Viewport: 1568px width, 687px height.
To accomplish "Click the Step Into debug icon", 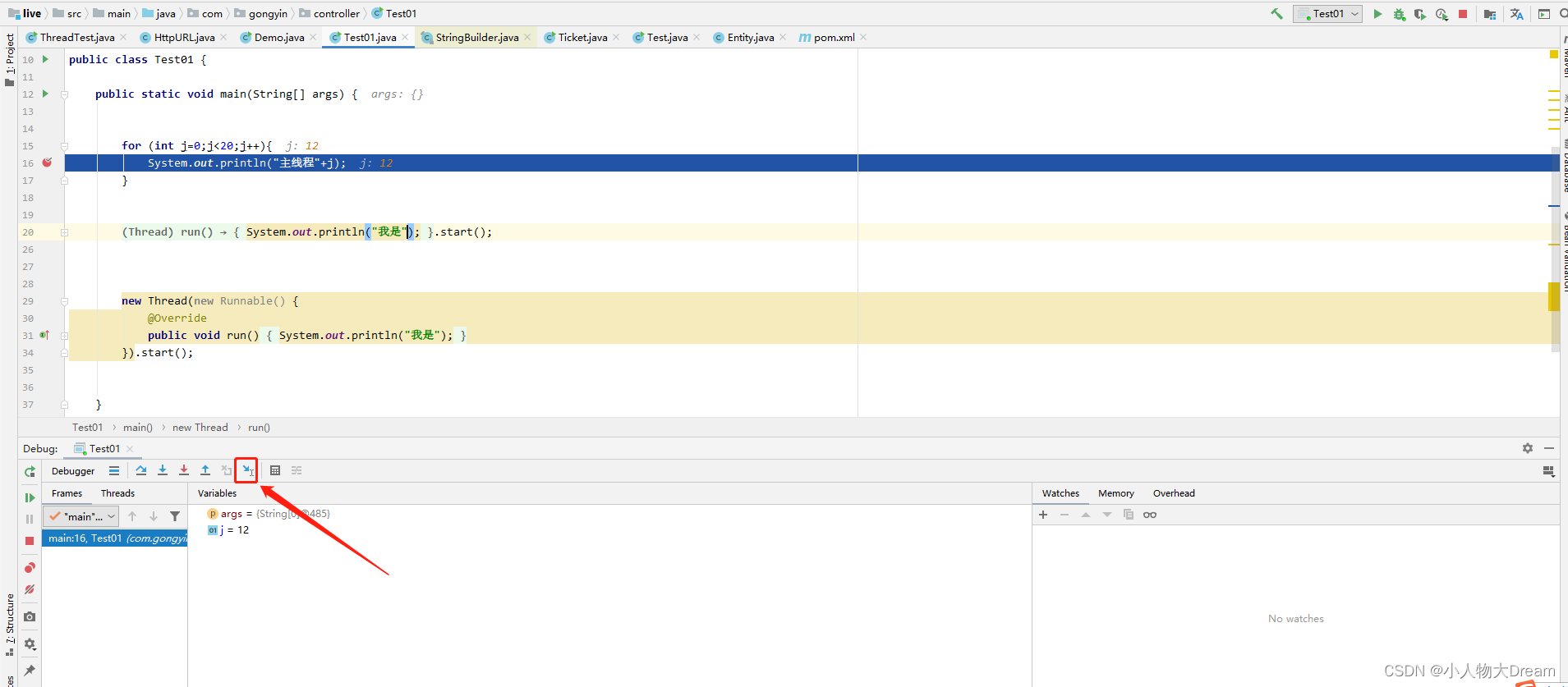I will 163,470.
